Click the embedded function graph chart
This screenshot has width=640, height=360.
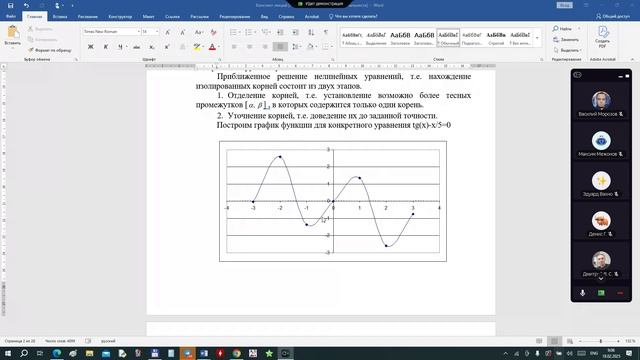point(333,201)
